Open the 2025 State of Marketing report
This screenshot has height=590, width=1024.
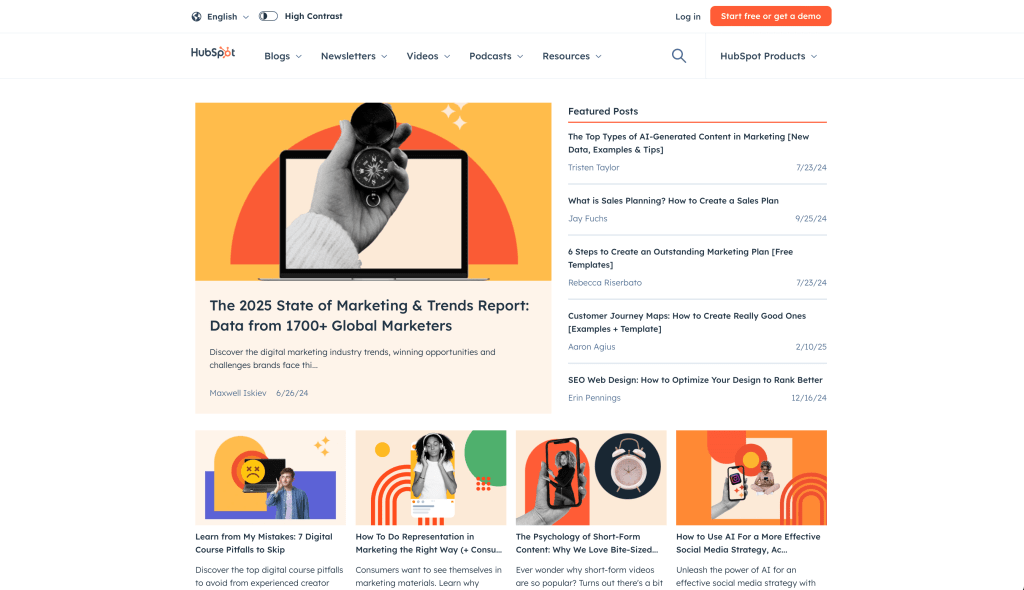click(369, 316)
